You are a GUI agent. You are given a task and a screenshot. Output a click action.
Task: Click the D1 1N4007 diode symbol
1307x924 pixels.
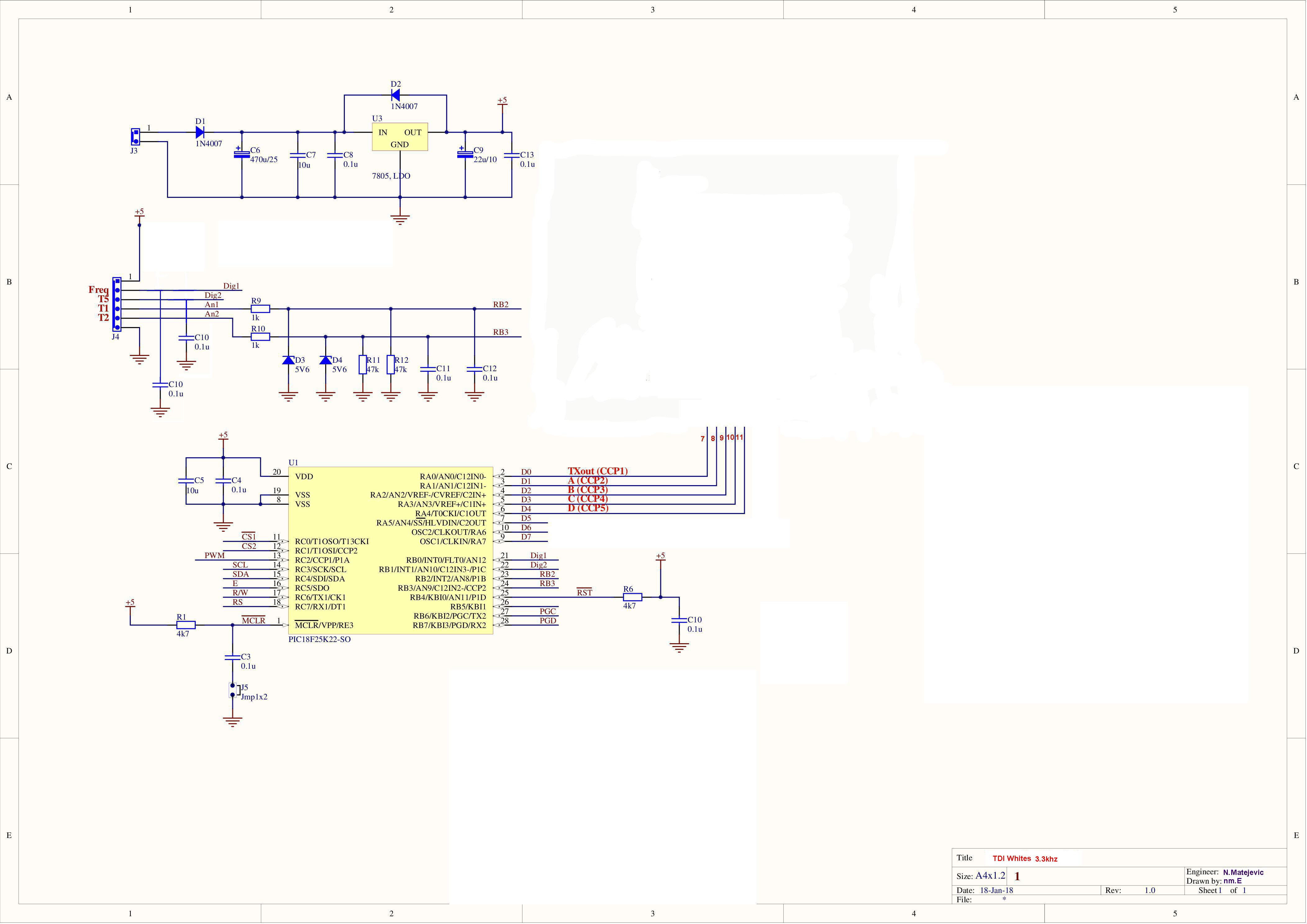click(x=200, y=133)
